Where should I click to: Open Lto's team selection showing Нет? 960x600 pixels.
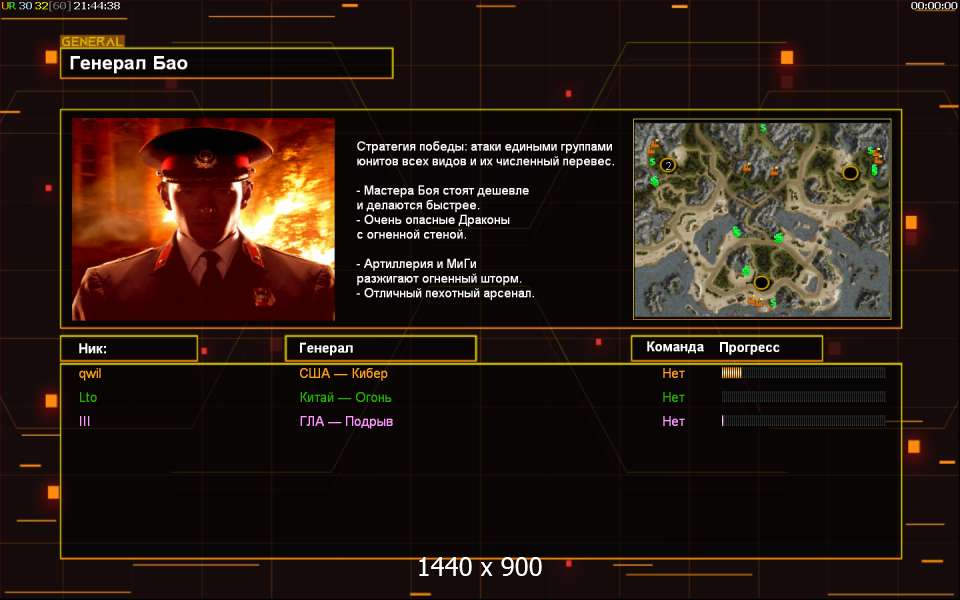pyautogui.click(x=673, y=397)
